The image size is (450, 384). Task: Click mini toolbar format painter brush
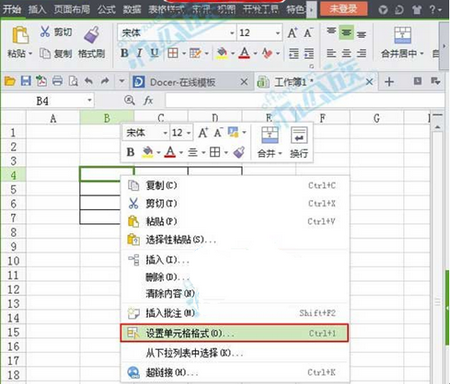(239, 153)
